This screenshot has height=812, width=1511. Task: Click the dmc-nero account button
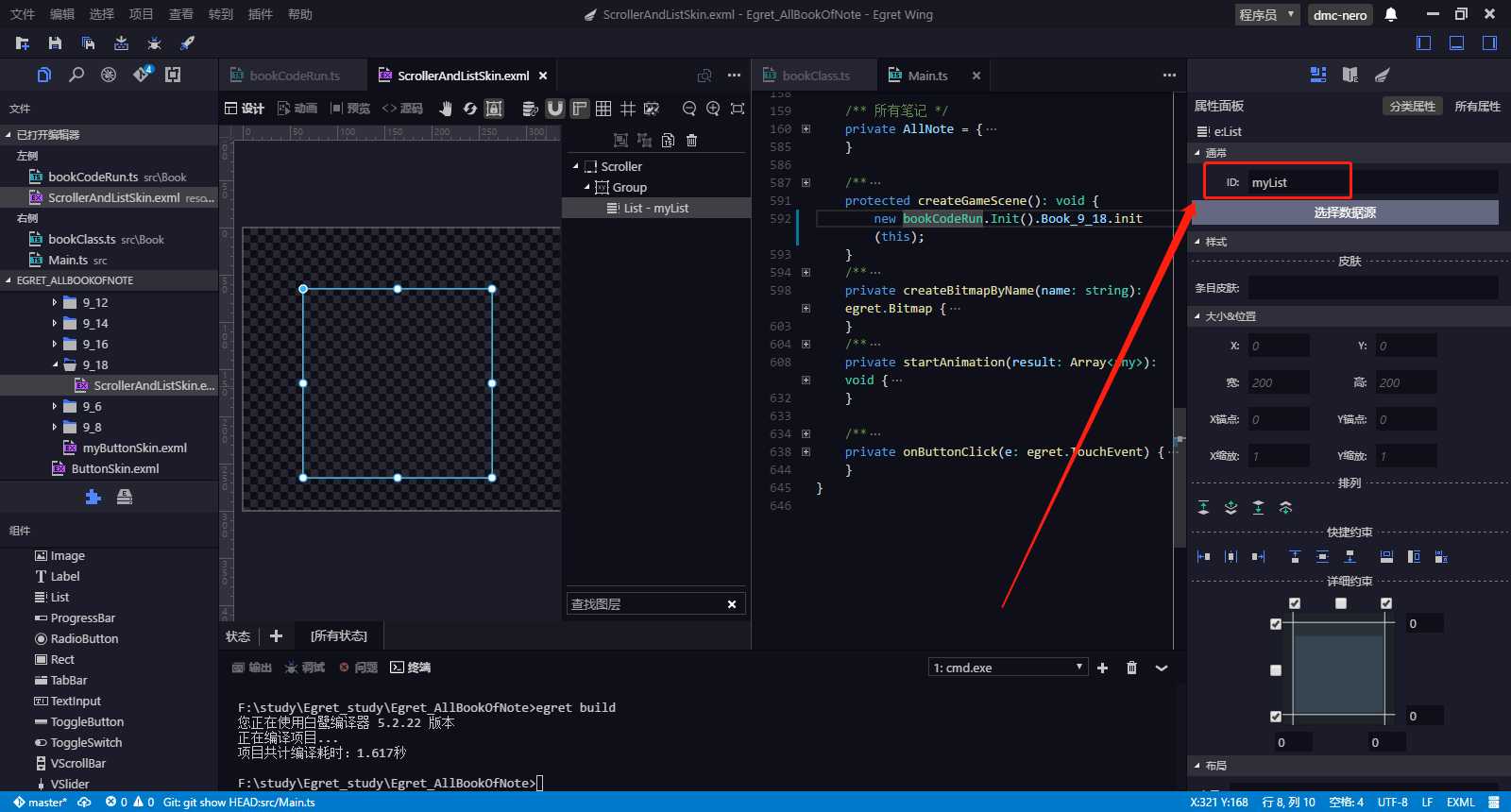tap(1340, 15)
